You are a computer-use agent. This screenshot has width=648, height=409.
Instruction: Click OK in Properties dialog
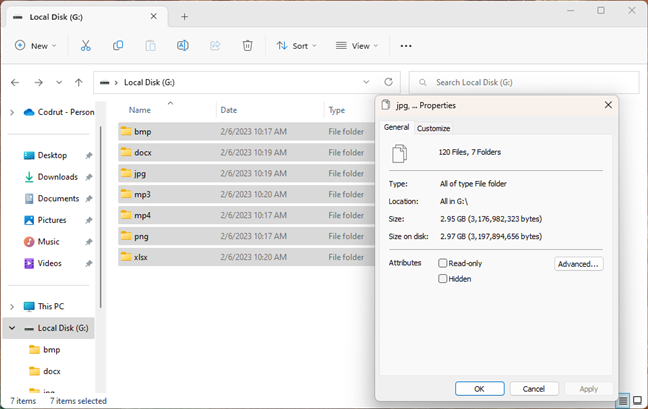pos(479,389)
